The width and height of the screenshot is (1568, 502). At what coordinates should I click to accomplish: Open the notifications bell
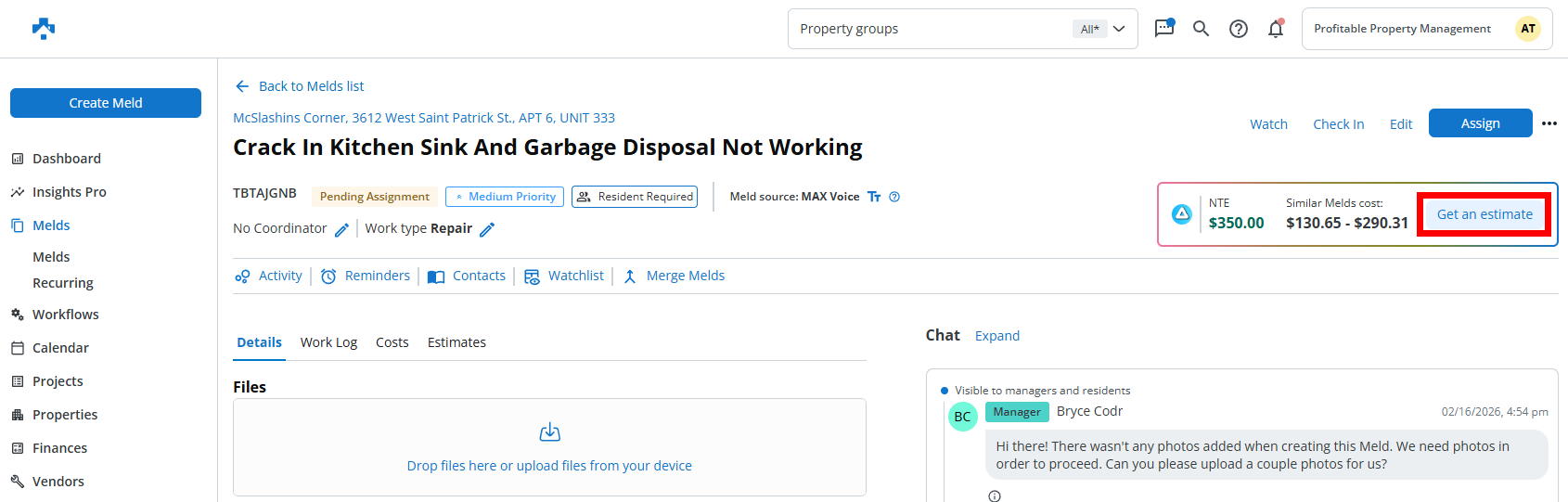coord(1276,29)
